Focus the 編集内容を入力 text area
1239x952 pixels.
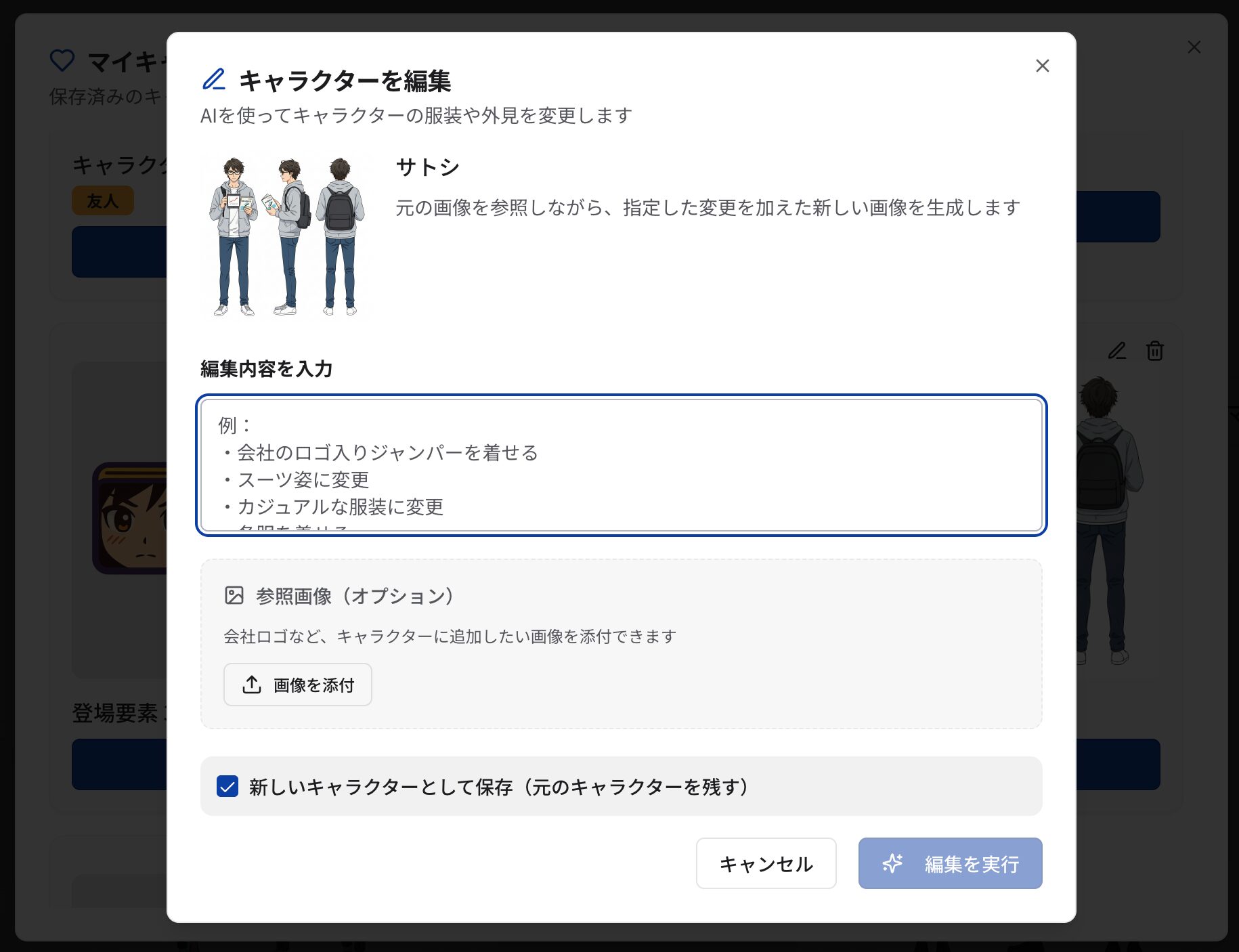[x=622, y=465]
